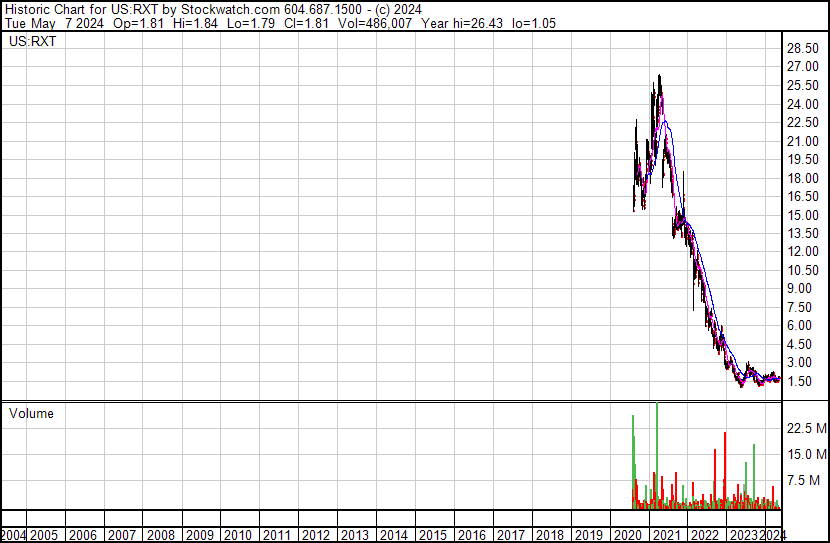Click the 15.00 price level label

pyautogui.click(x=805, y=215)
